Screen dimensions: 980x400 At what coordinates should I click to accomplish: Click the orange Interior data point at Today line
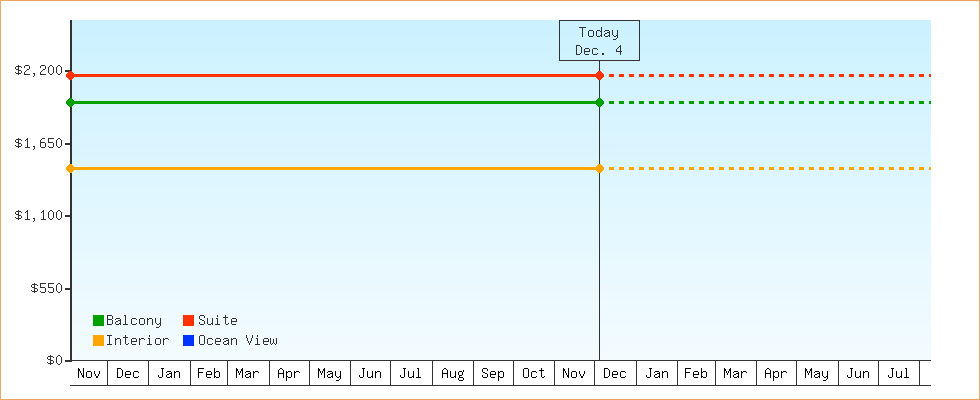(x=599, y=168)
